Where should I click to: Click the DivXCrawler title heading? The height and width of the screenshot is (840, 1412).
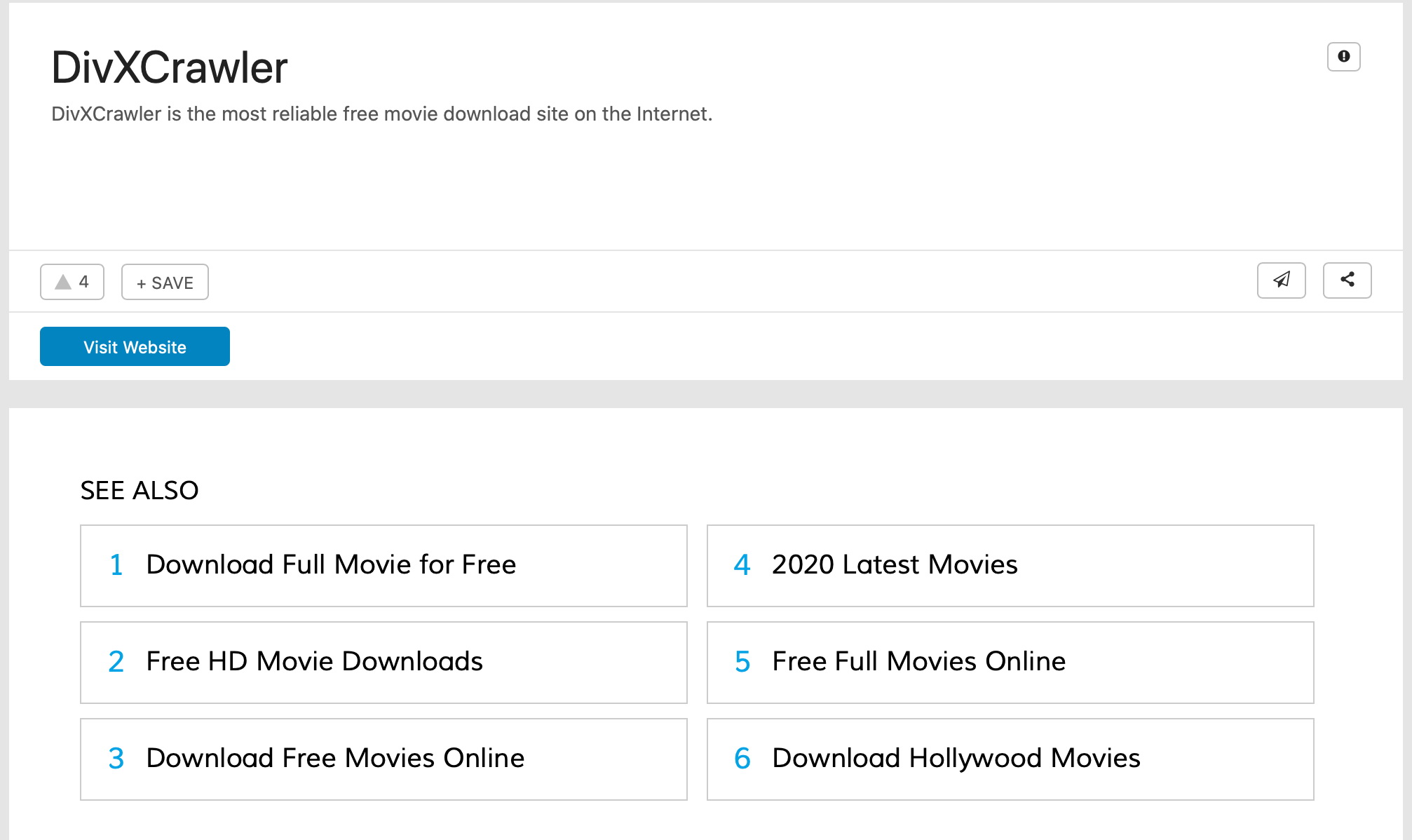170,68
